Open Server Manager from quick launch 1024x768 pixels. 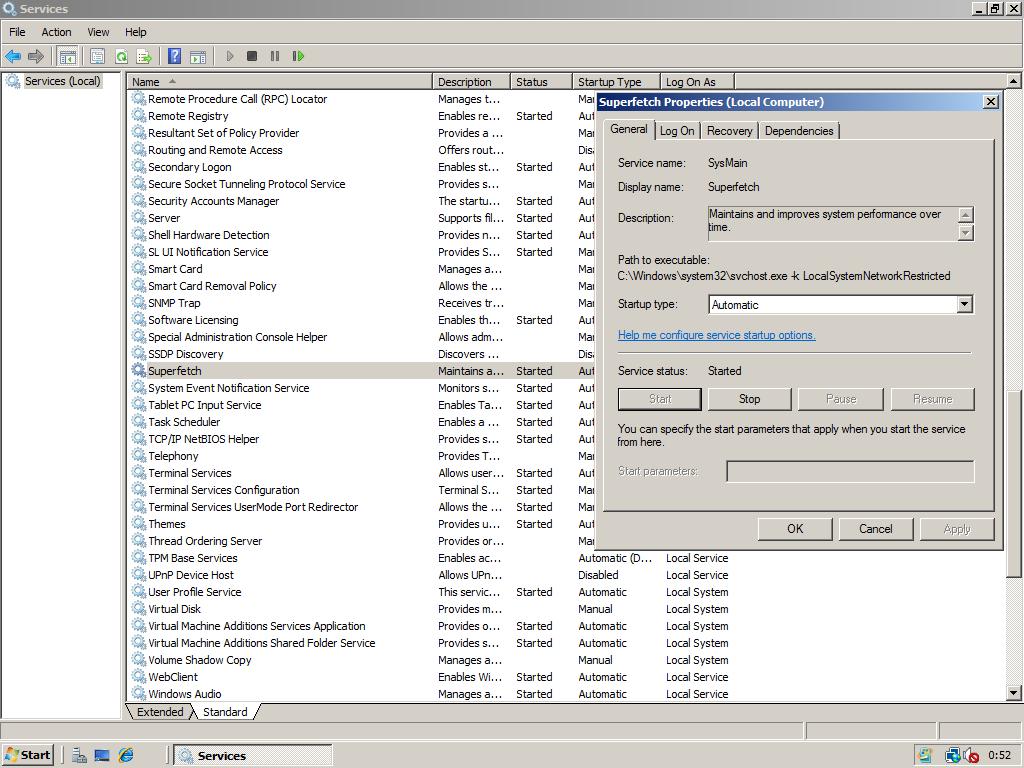click(79, 756)
